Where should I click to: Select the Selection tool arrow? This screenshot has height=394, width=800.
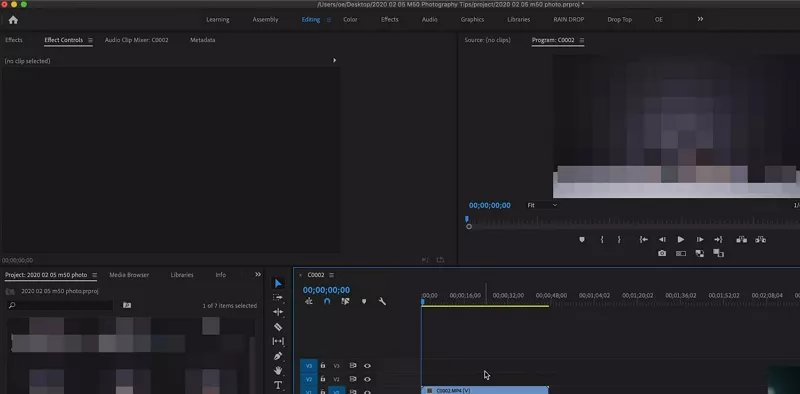coord(278,283)
